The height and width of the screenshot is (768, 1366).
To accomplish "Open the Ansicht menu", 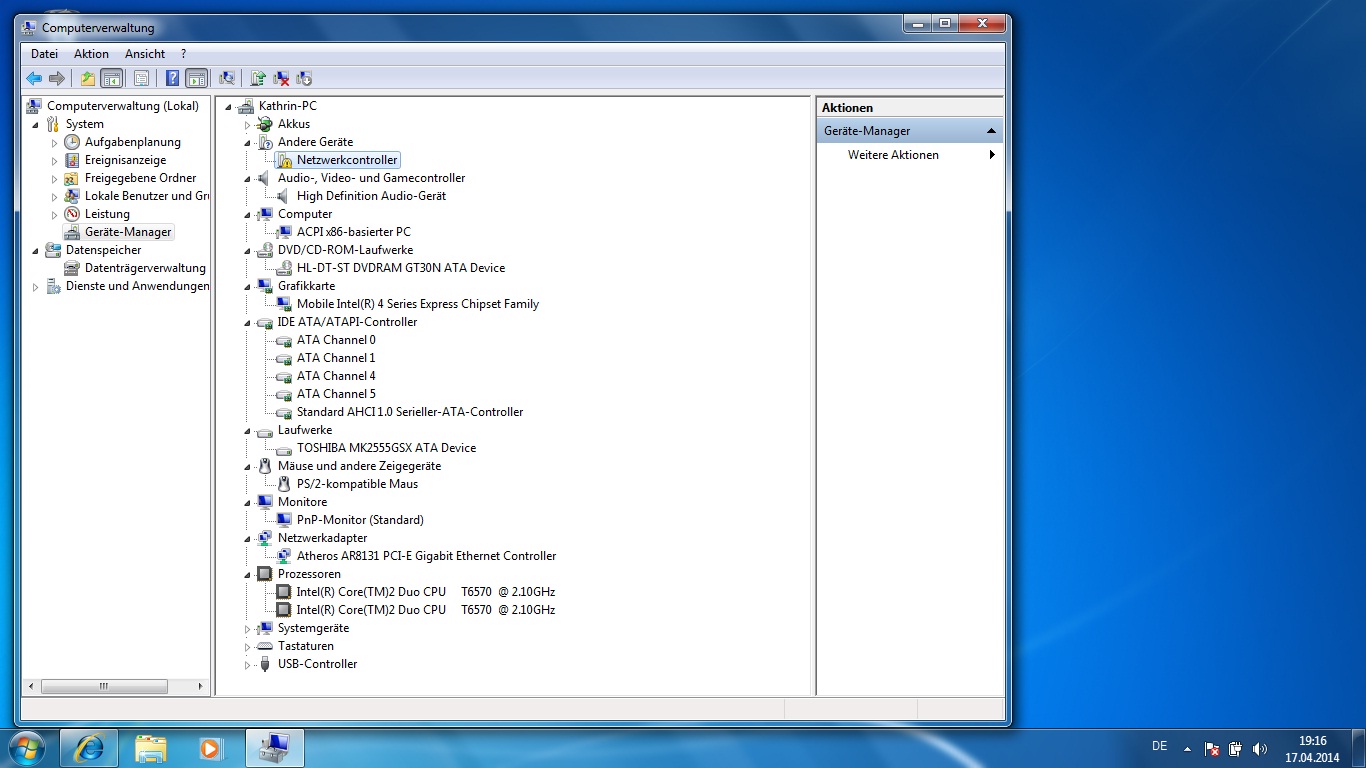I will coord(145,54).
